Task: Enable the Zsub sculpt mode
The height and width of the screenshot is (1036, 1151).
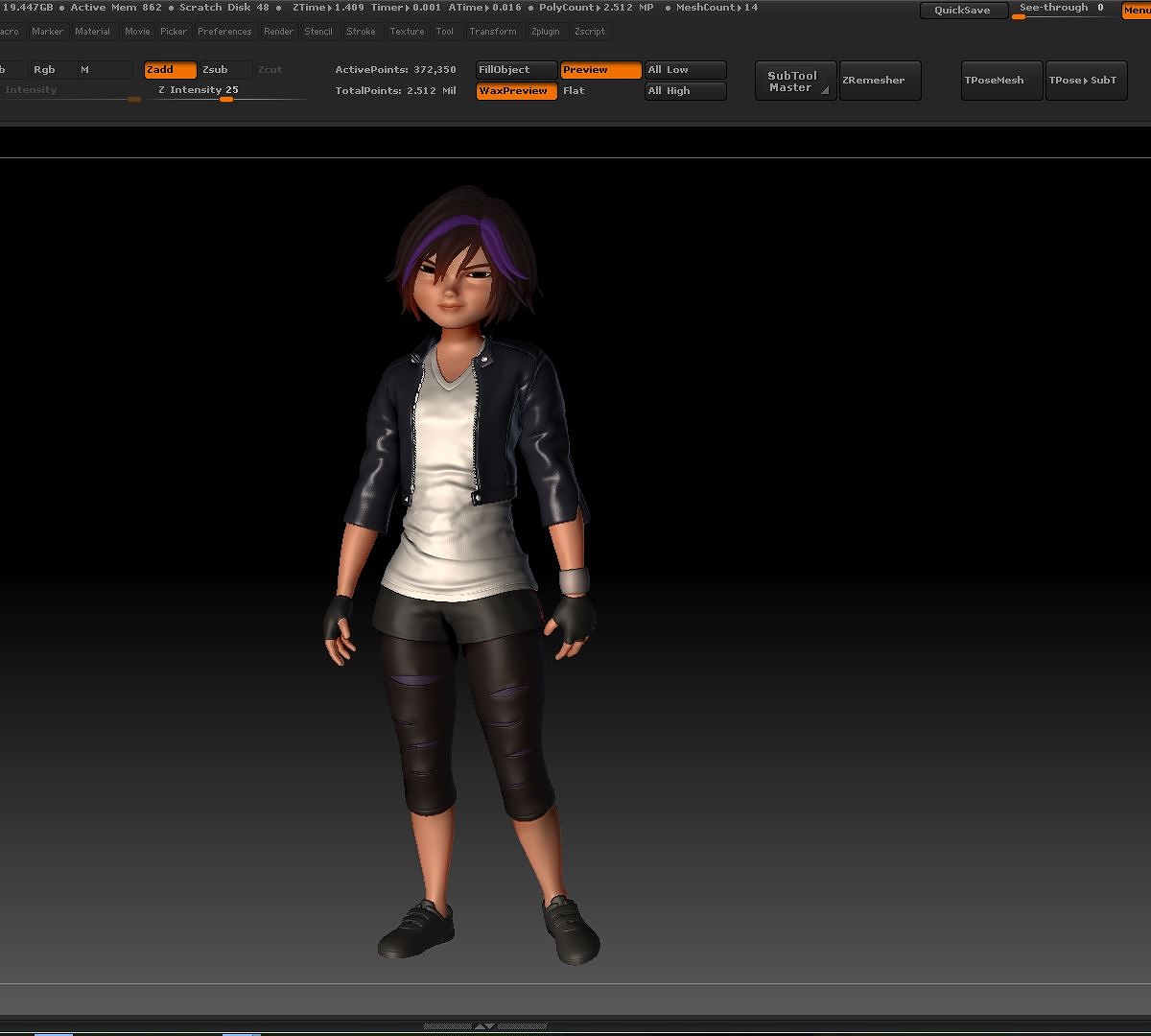Action: (226, 70)
